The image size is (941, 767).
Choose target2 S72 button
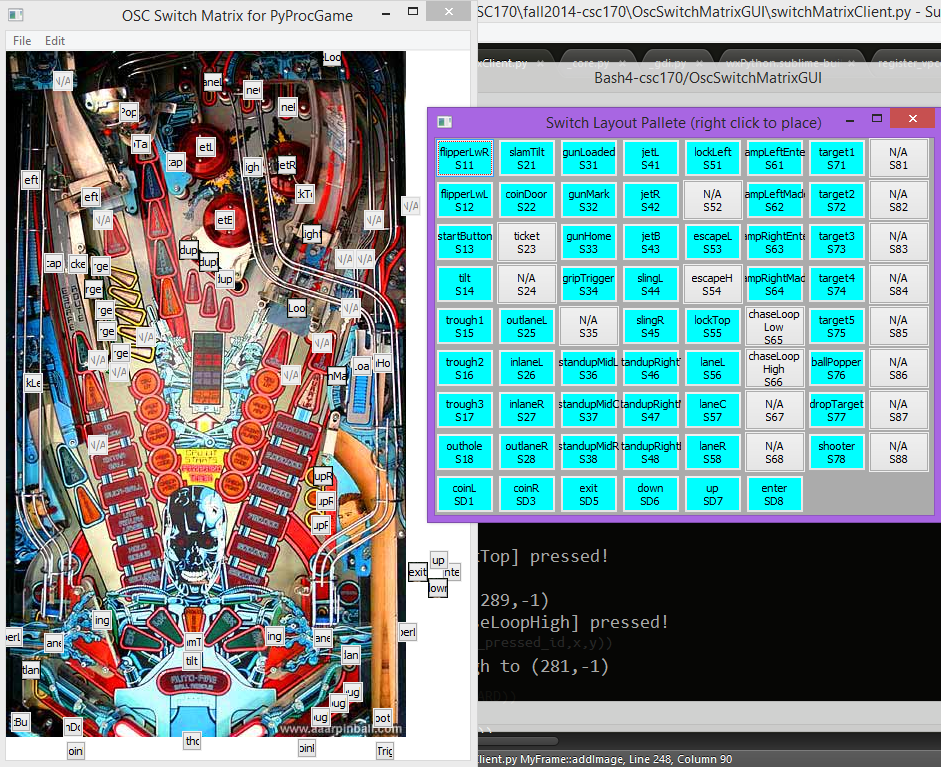click(x=837, y=200)
